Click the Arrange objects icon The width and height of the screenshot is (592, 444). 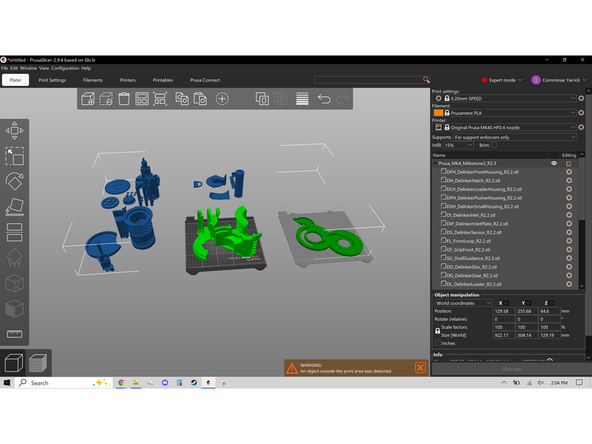coord(142,99)
